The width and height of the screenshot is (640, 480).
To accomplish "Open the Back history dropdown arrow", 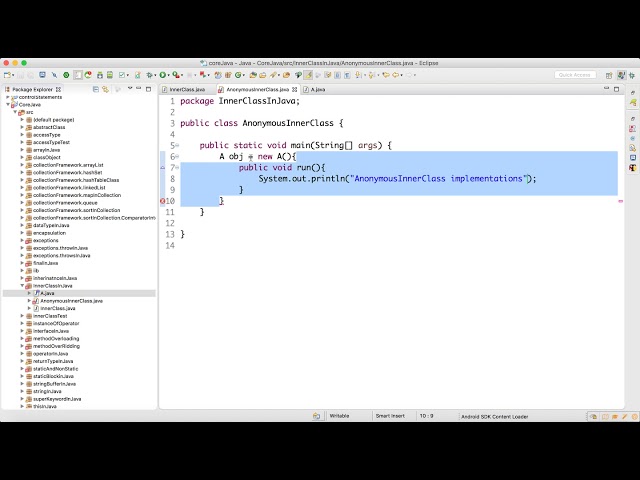I will point(402,75).
